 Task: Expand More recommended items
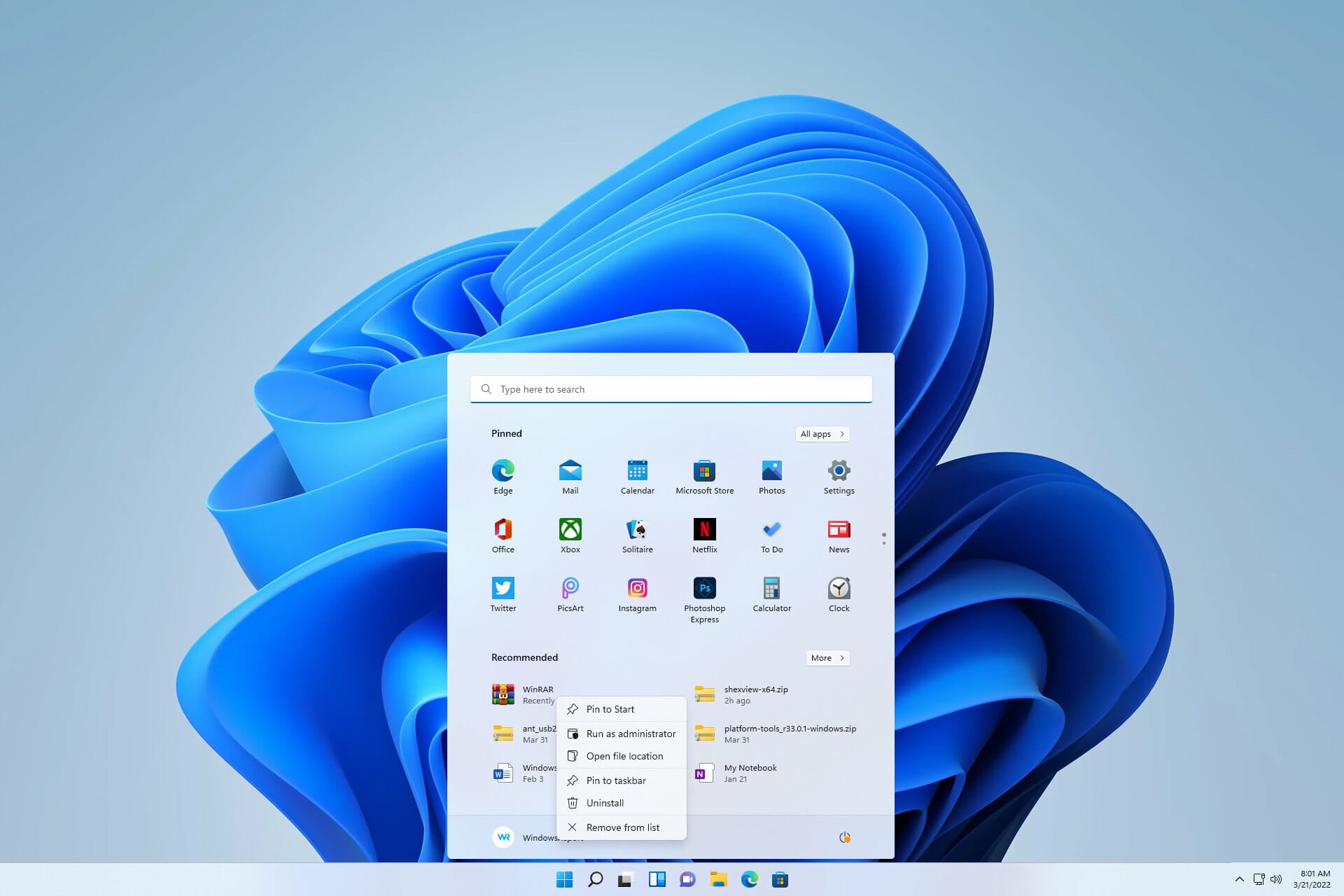(x=827, y=657)
